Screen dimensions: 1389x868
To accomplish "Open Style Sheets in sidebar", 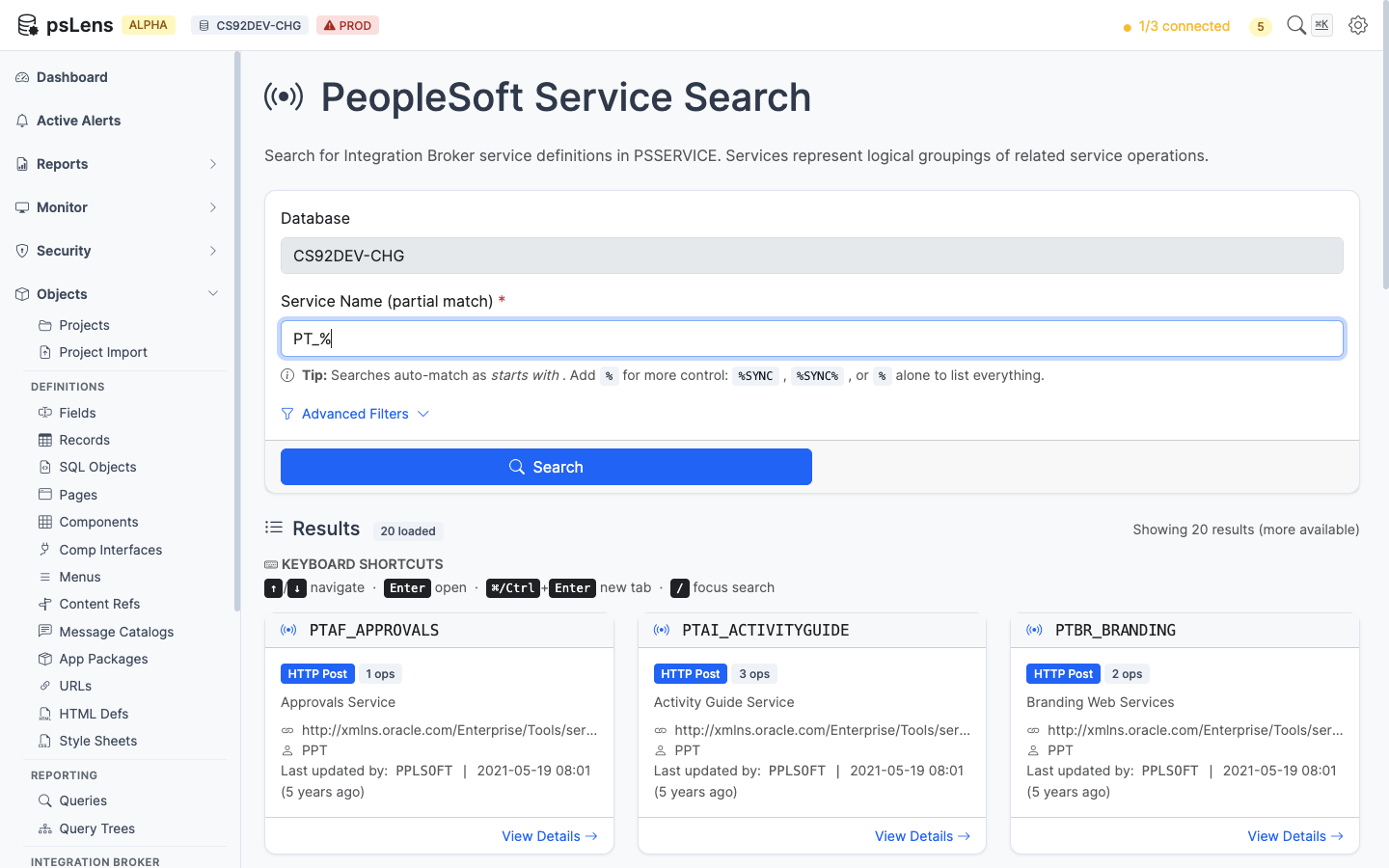I will coord(97,741).
